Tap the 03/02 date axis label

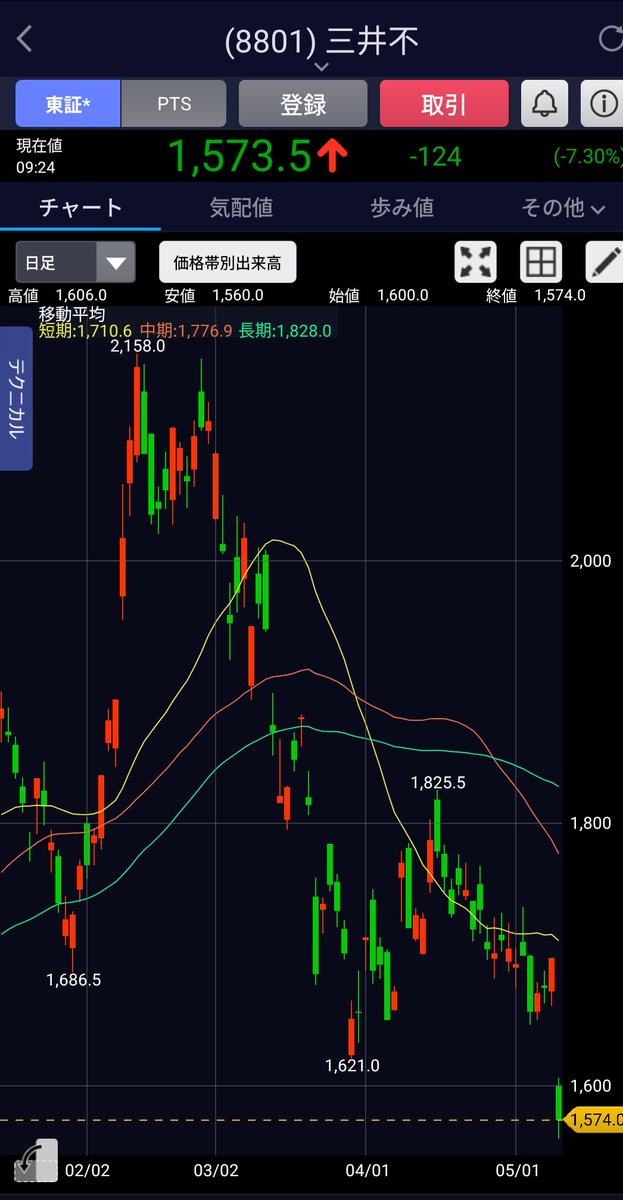point(215,1169)
